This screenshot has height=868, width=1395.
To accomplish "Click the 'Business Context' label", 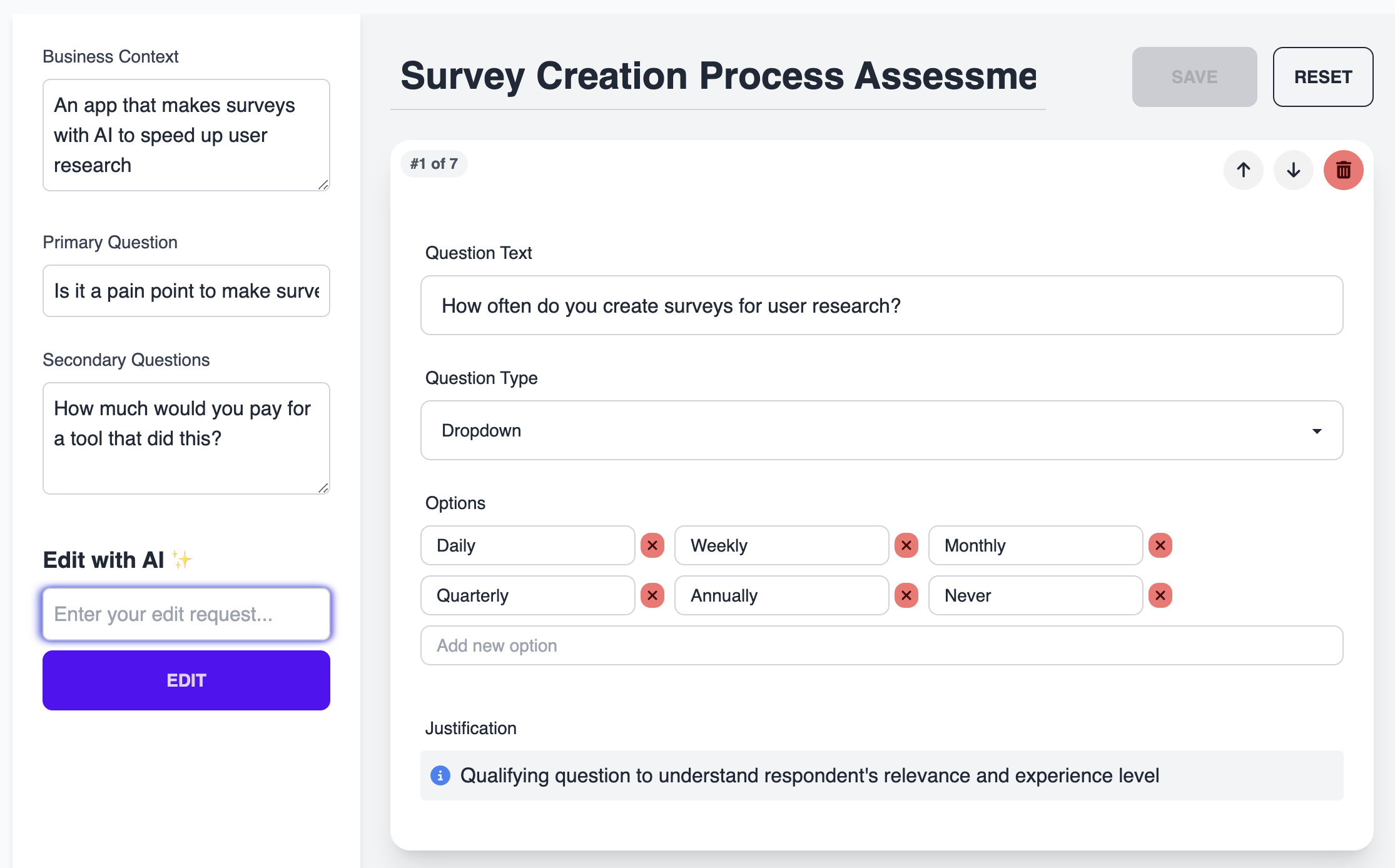I will point(111,56).
